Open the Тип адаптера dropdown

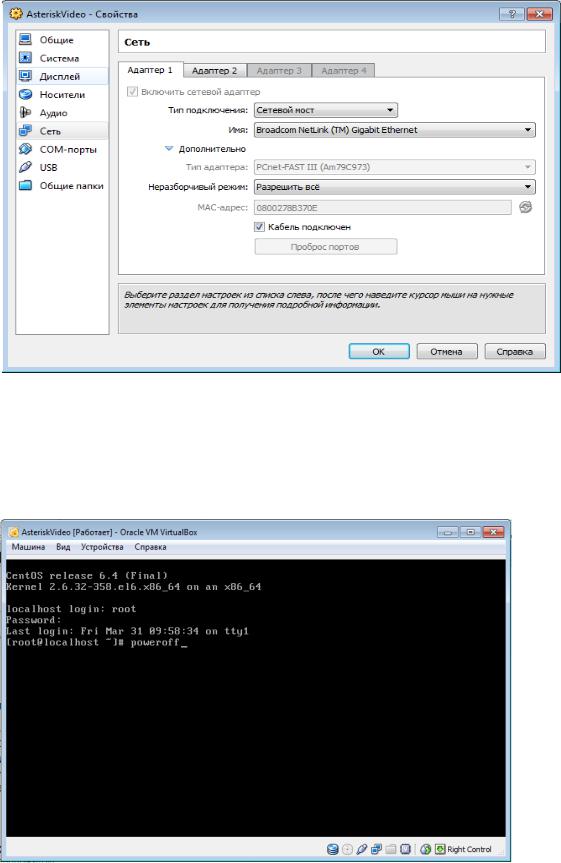tap(394, 167)
